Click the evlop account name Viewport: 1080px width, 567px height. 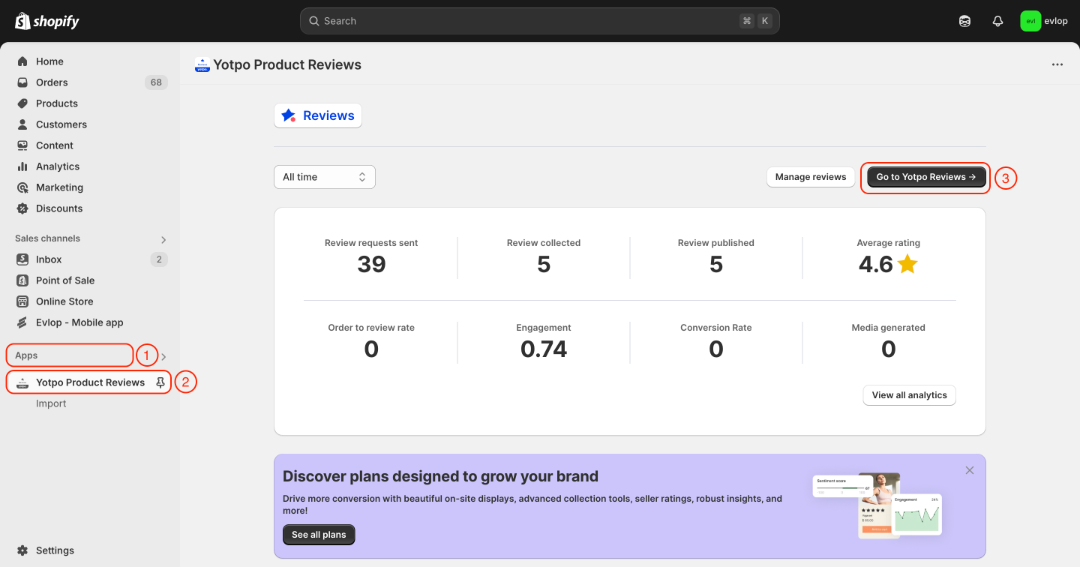point(1056,21)
